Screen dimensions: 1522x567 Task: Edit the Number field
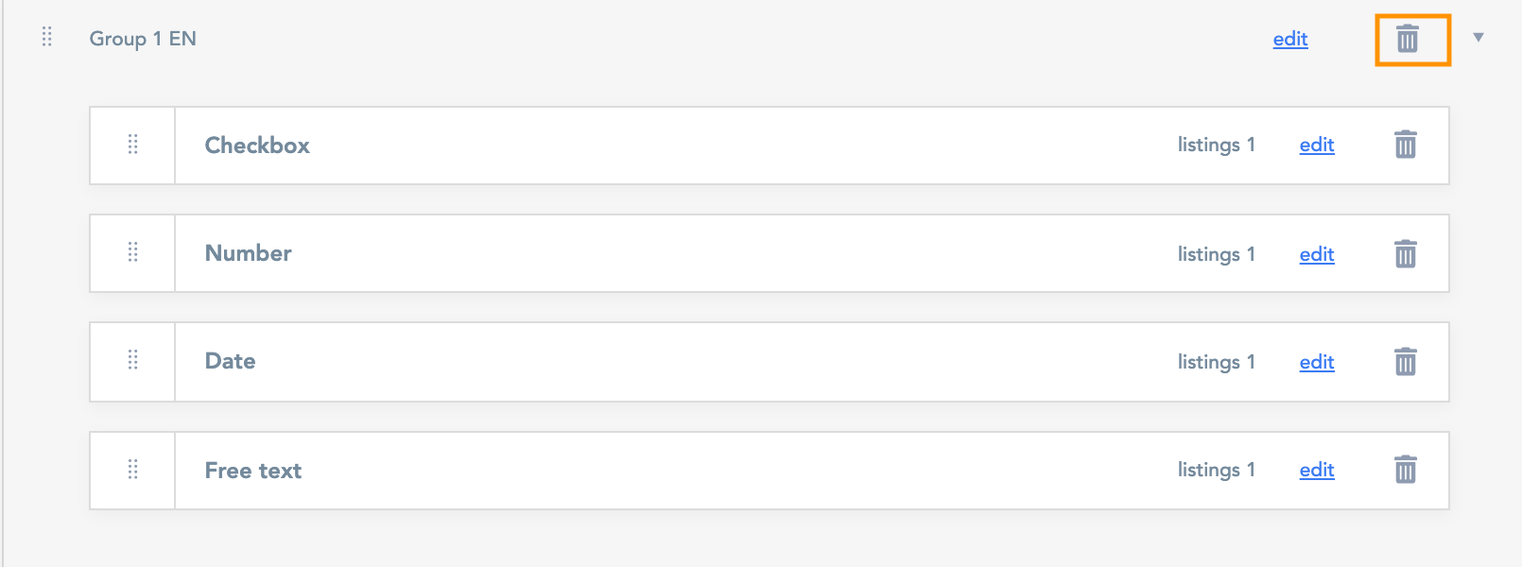click(1316, 254)
